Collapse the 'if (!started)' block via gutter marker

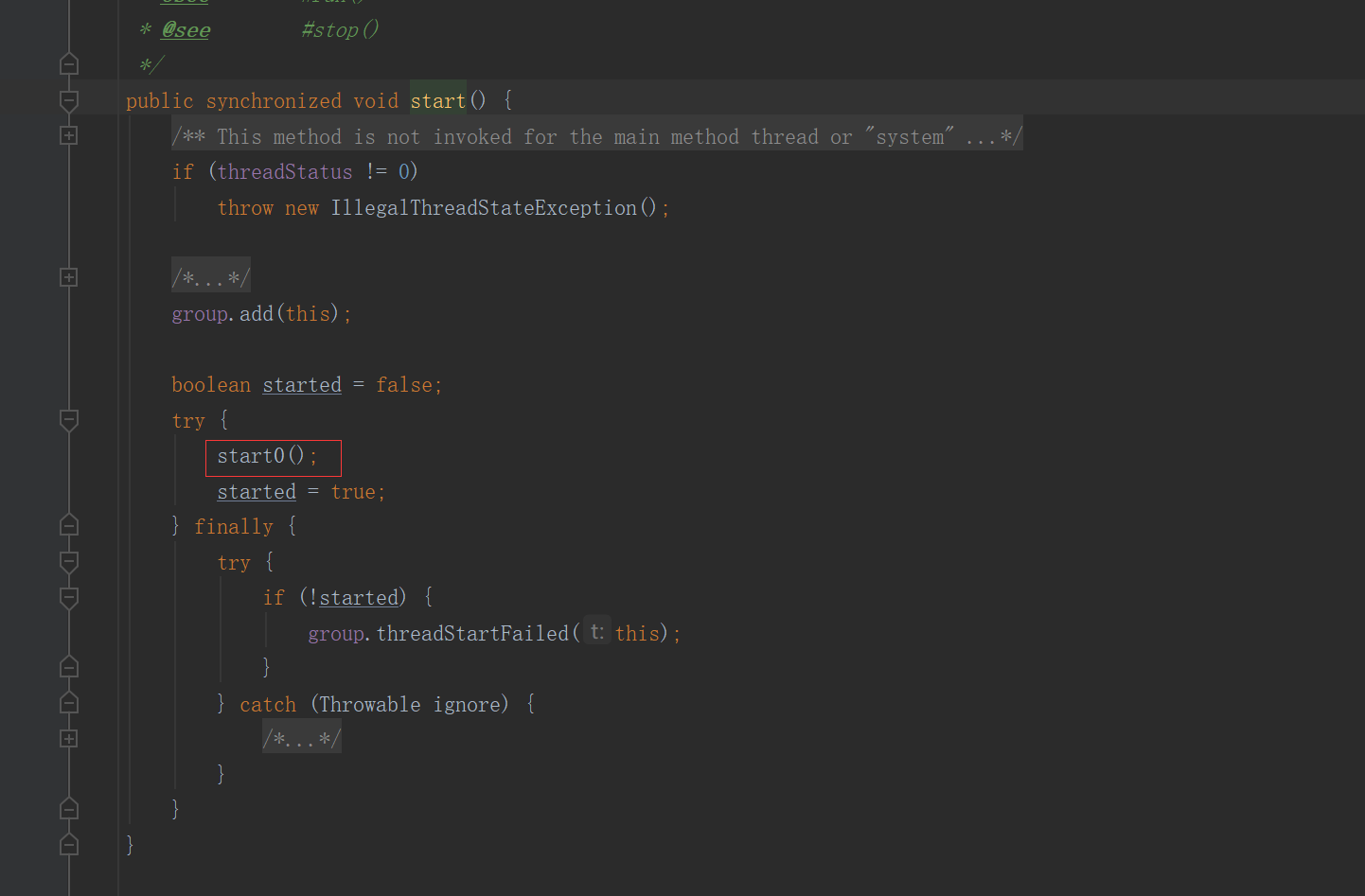(x=69, y=598)
